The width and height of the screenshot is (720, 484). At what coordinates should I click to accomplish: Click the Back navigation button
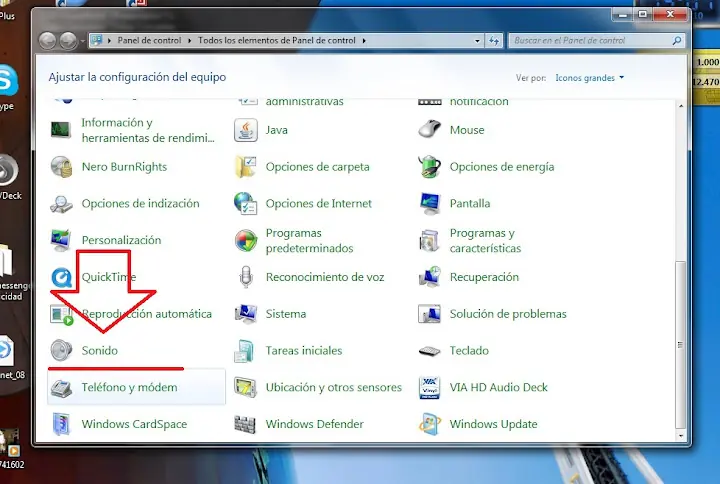(x=47, y=41)
